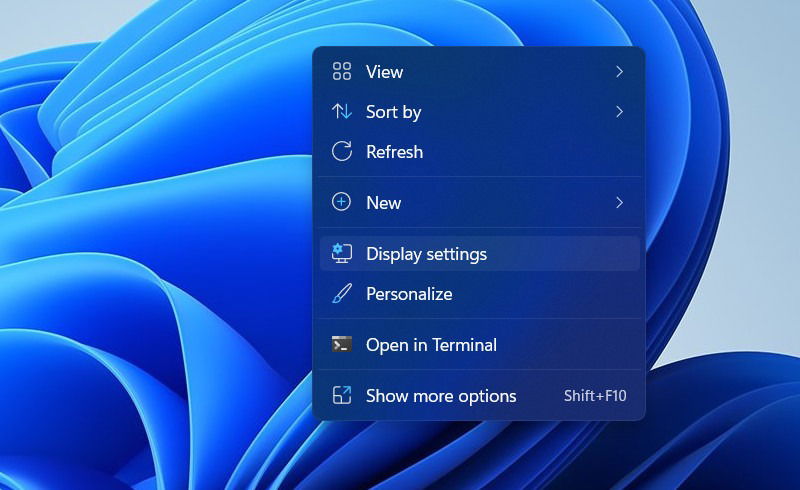Click the up-down arrows Sort by icon
The height and width of the screenshot is (490, 800).
point(341,111)
